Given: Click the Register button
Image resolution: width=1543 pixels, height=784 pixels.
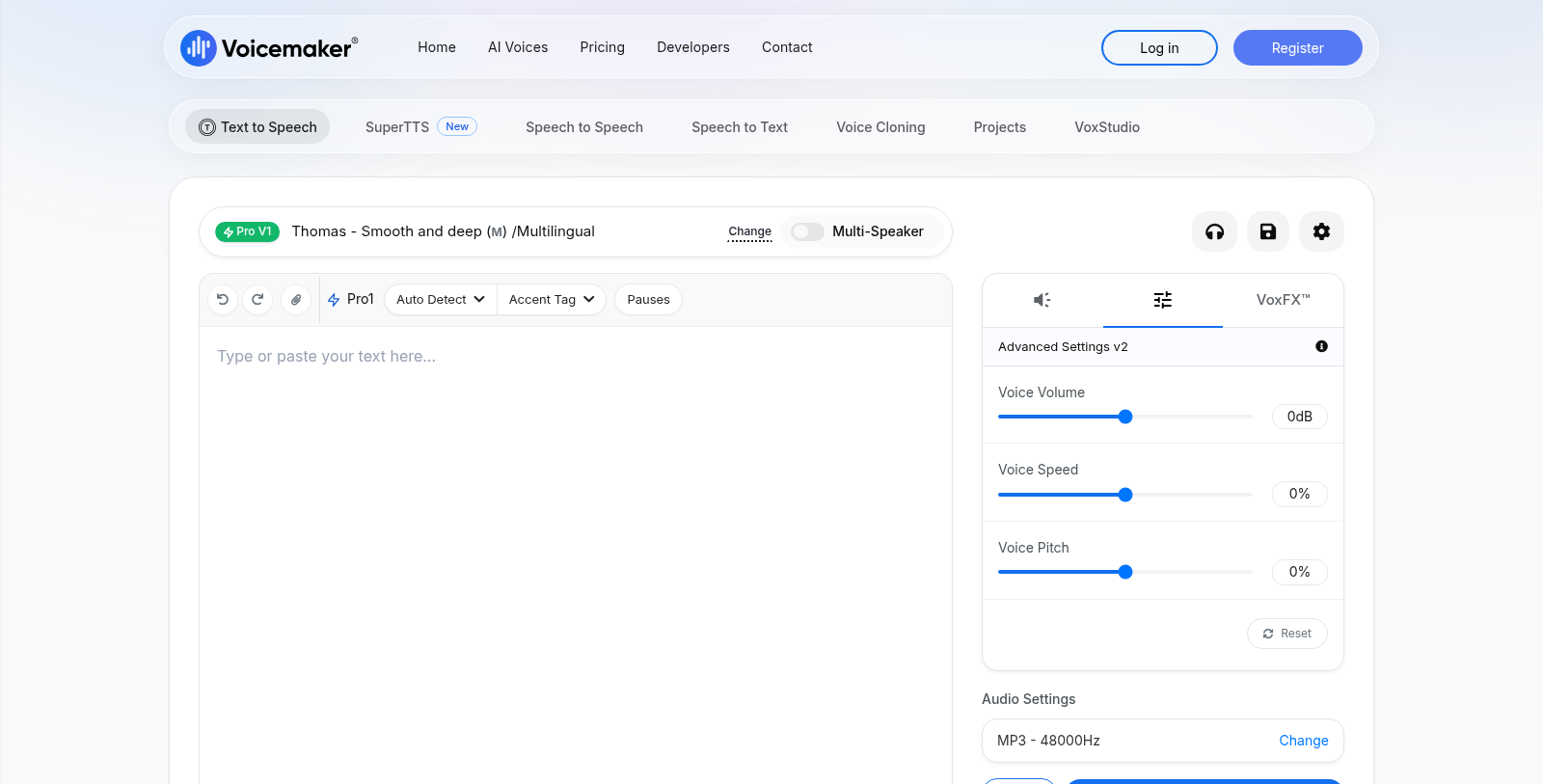Looking at the screenshot, I should point(1297,48).
